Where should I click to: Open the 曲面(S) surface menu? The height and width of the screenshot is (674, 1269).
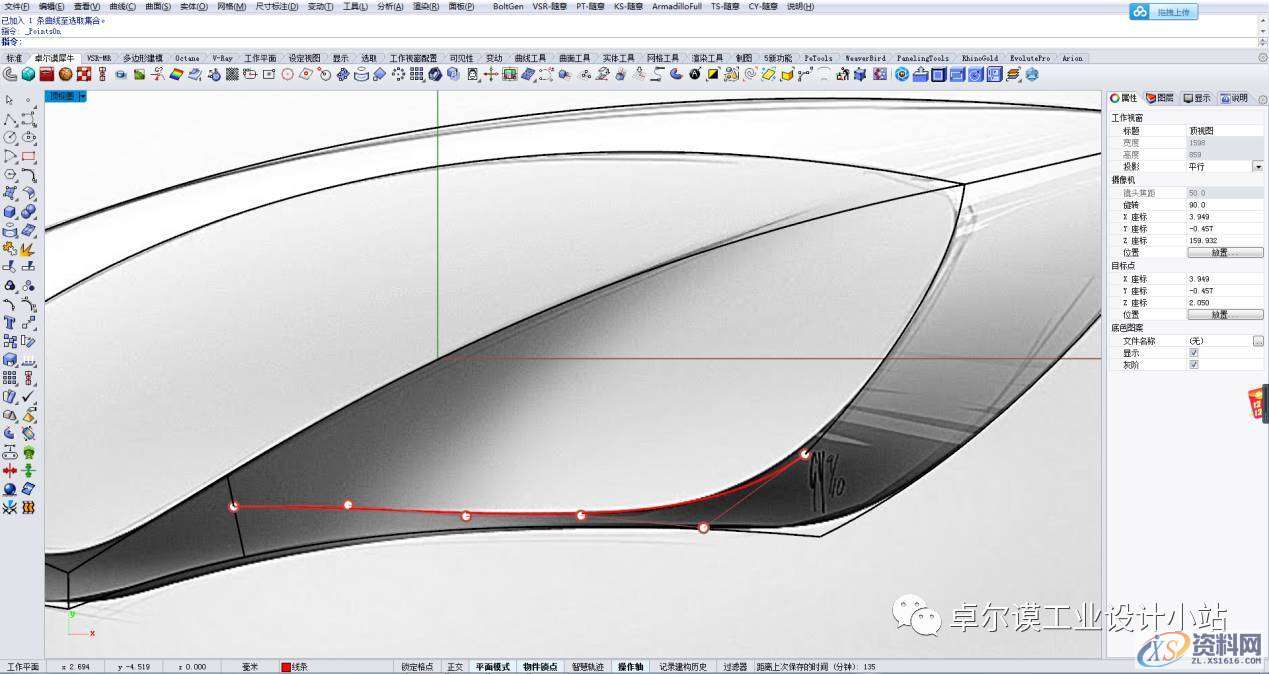click(x=159, y=6)
